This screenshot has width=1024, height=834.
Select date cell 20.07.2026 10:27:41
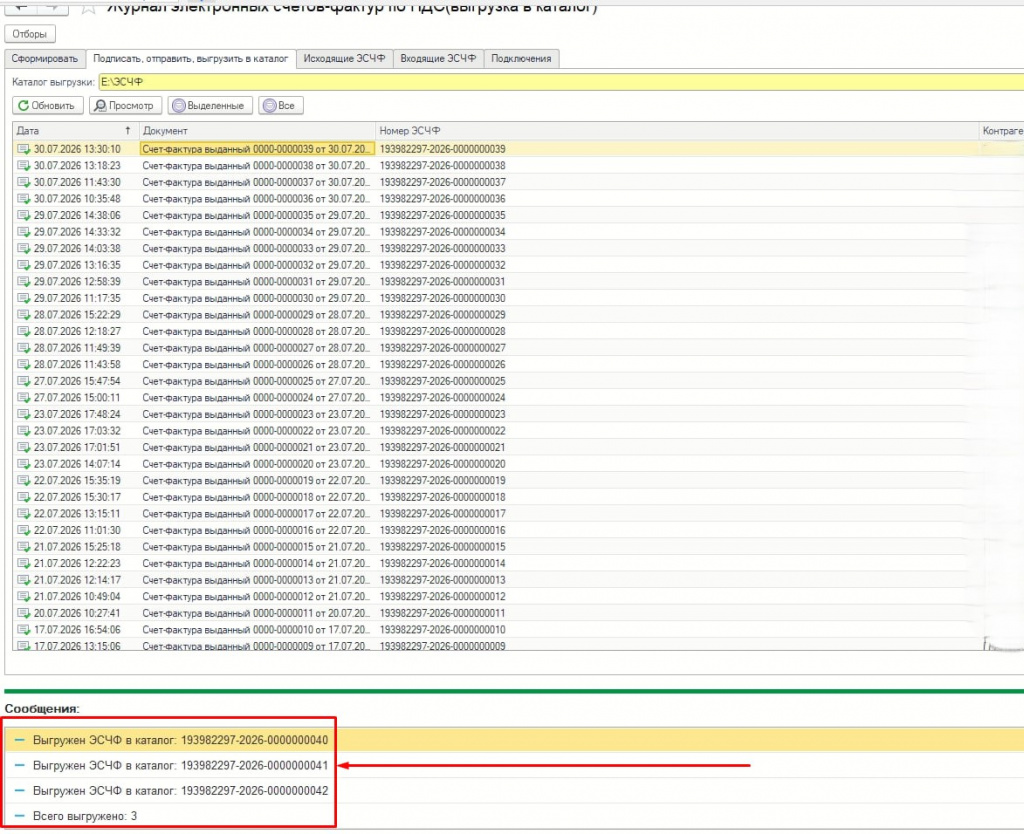click(x=77, y=613)
